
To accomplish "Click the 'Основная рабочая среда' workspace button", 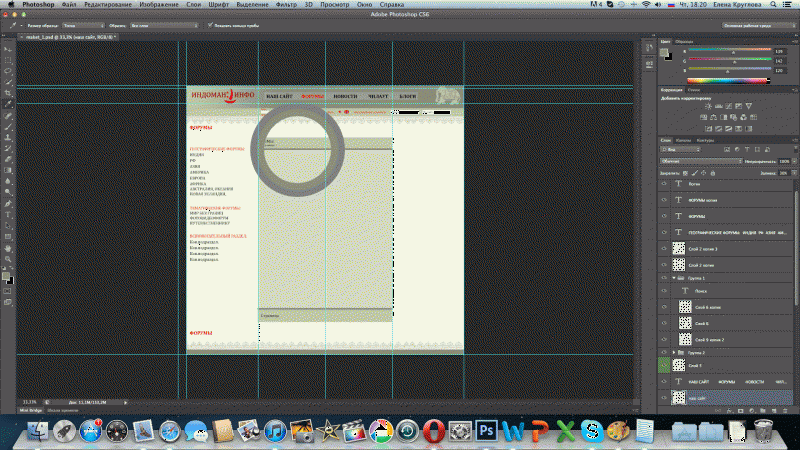I will (756, 25).
